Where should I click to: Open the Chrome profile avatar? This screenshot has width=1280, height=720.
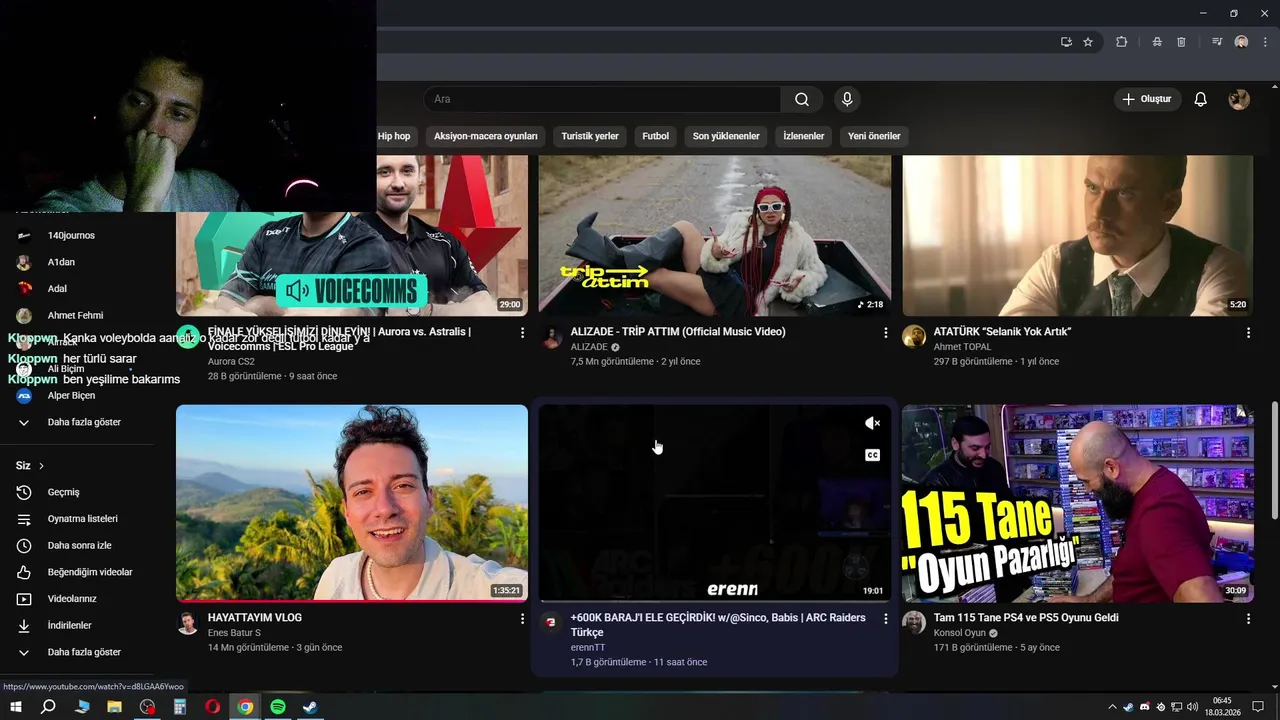coord(1241,42)
